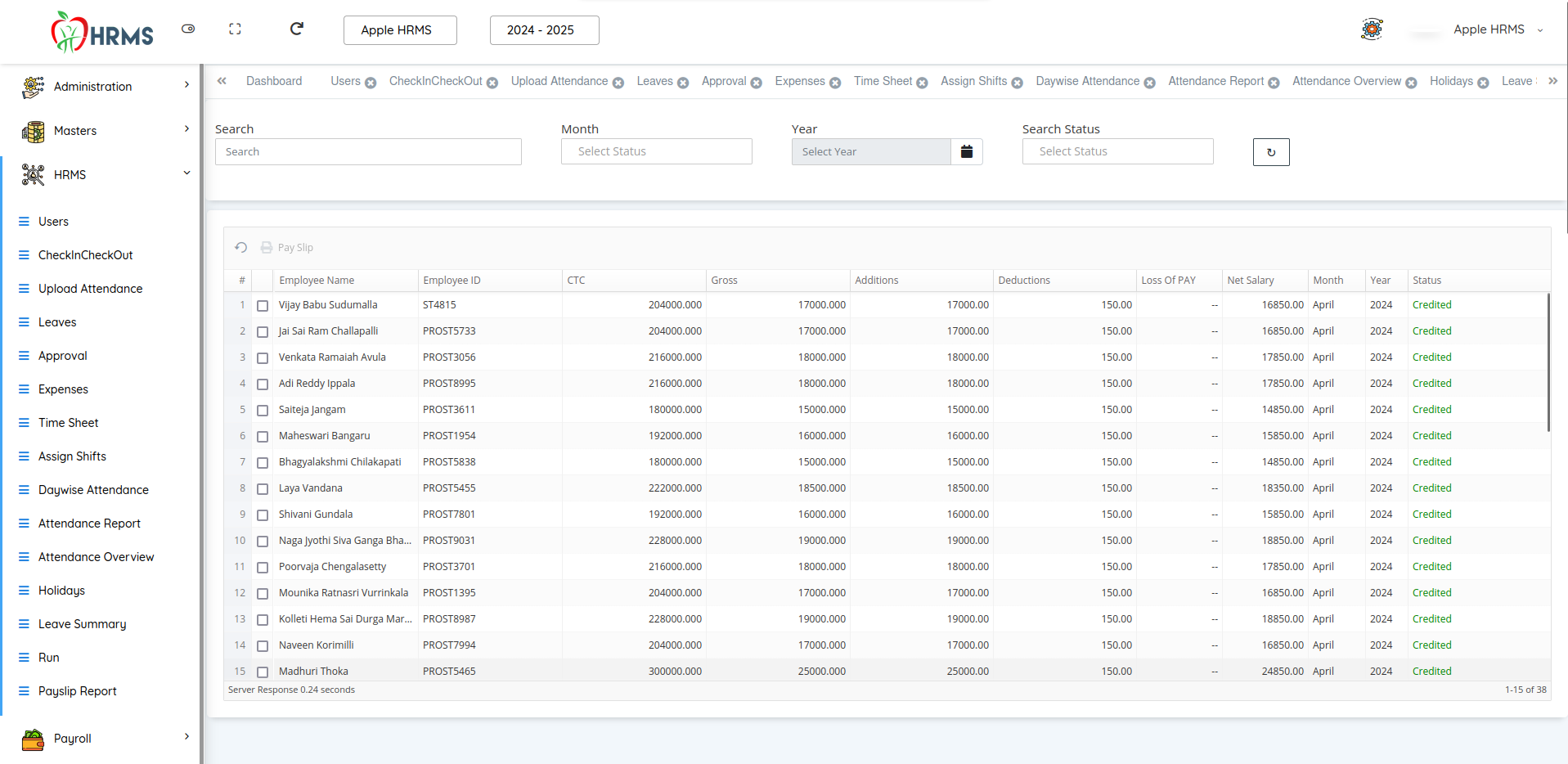
Task: Click the Masters sidebar icon
Action: point(34,131)
